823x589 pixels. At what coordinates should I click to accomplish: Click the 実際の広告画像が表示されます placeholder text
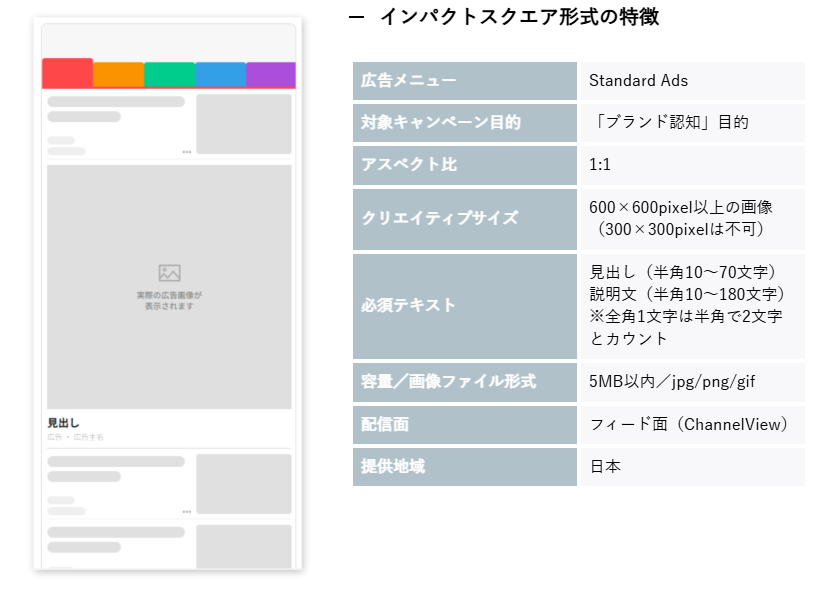coord(169,300)
